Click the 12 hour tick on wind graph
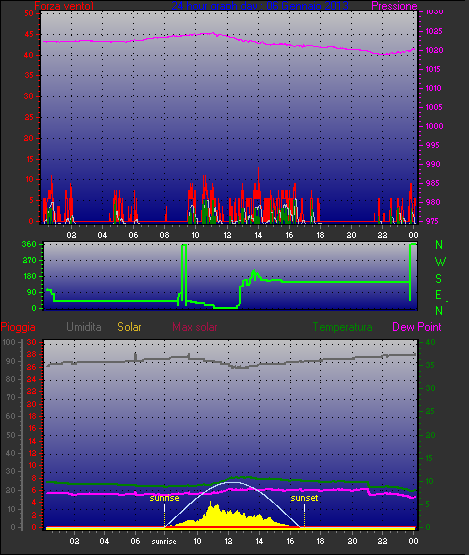The width and height of the screenshot is (469, 555). [227, 235]
